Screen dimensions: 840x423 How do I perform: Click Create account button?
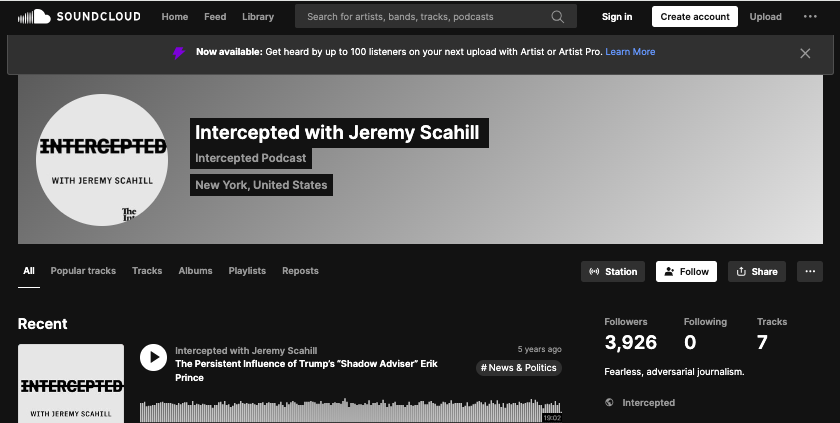pos(694,17)
